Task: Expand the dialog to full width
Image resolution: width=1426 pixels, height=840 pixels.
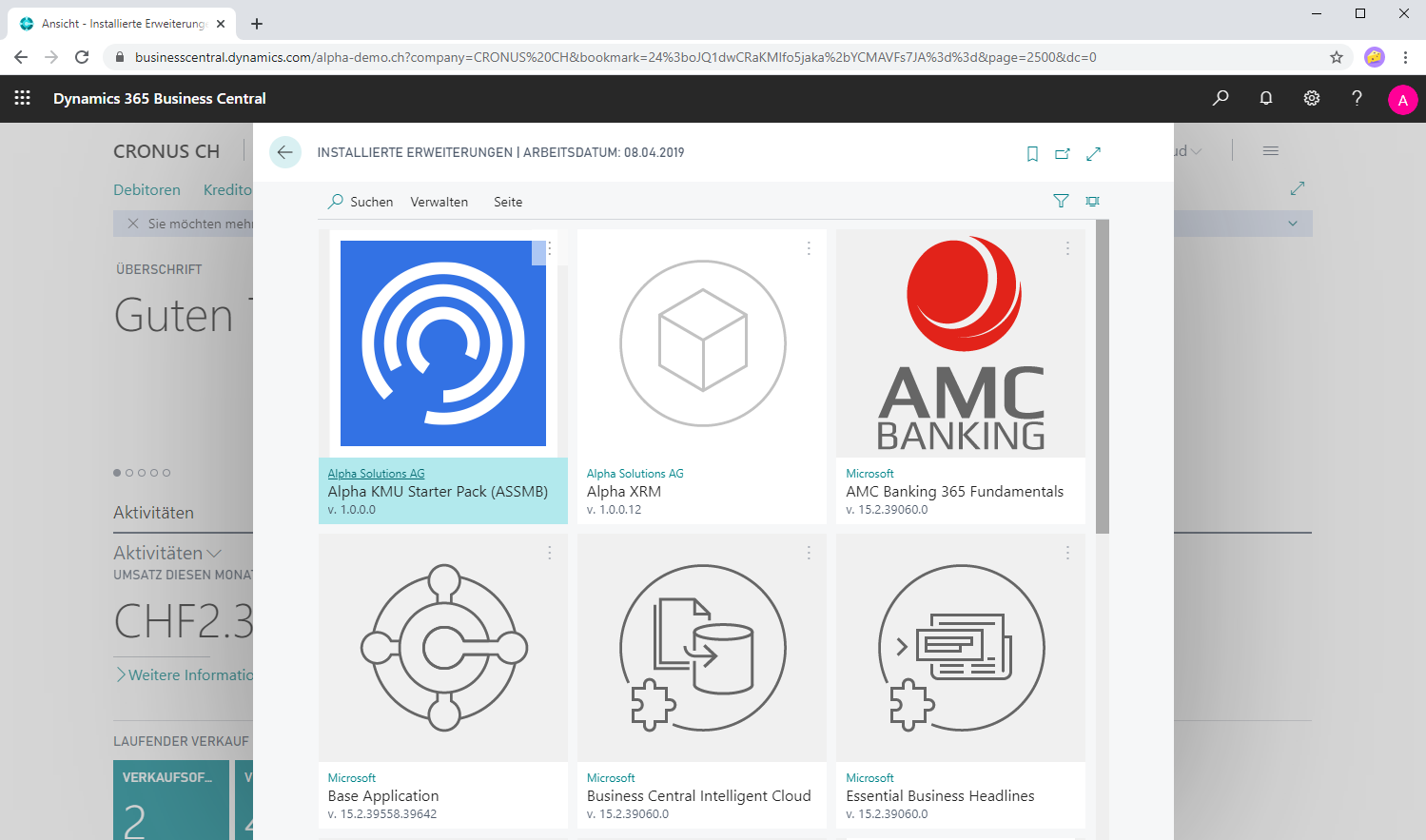Action: (x=1094, y=153)
